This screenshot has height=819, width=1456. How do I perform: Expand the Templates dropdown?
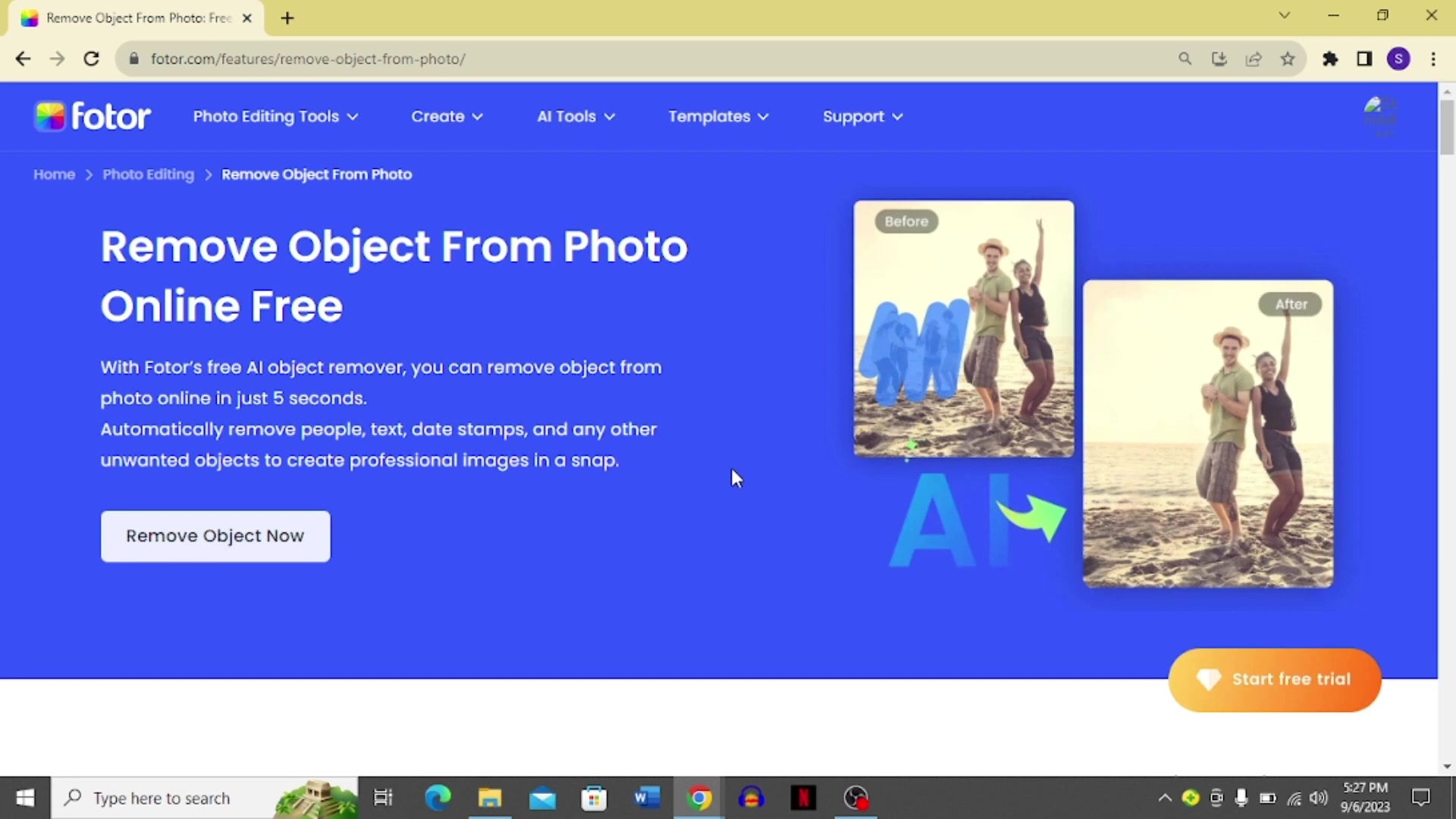717,116
